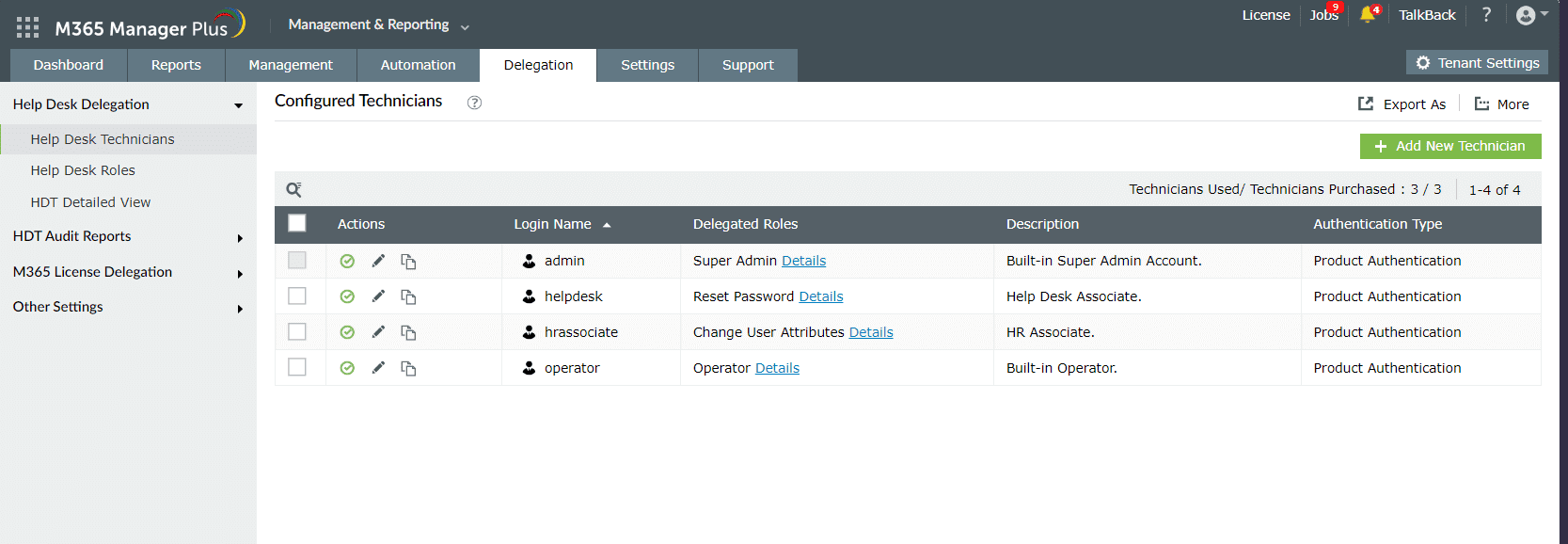Image resolution: width=1568 pixels, height=544 pixels.
Task: Open Management & Reporting dropdown
Action: pos(378,24)
